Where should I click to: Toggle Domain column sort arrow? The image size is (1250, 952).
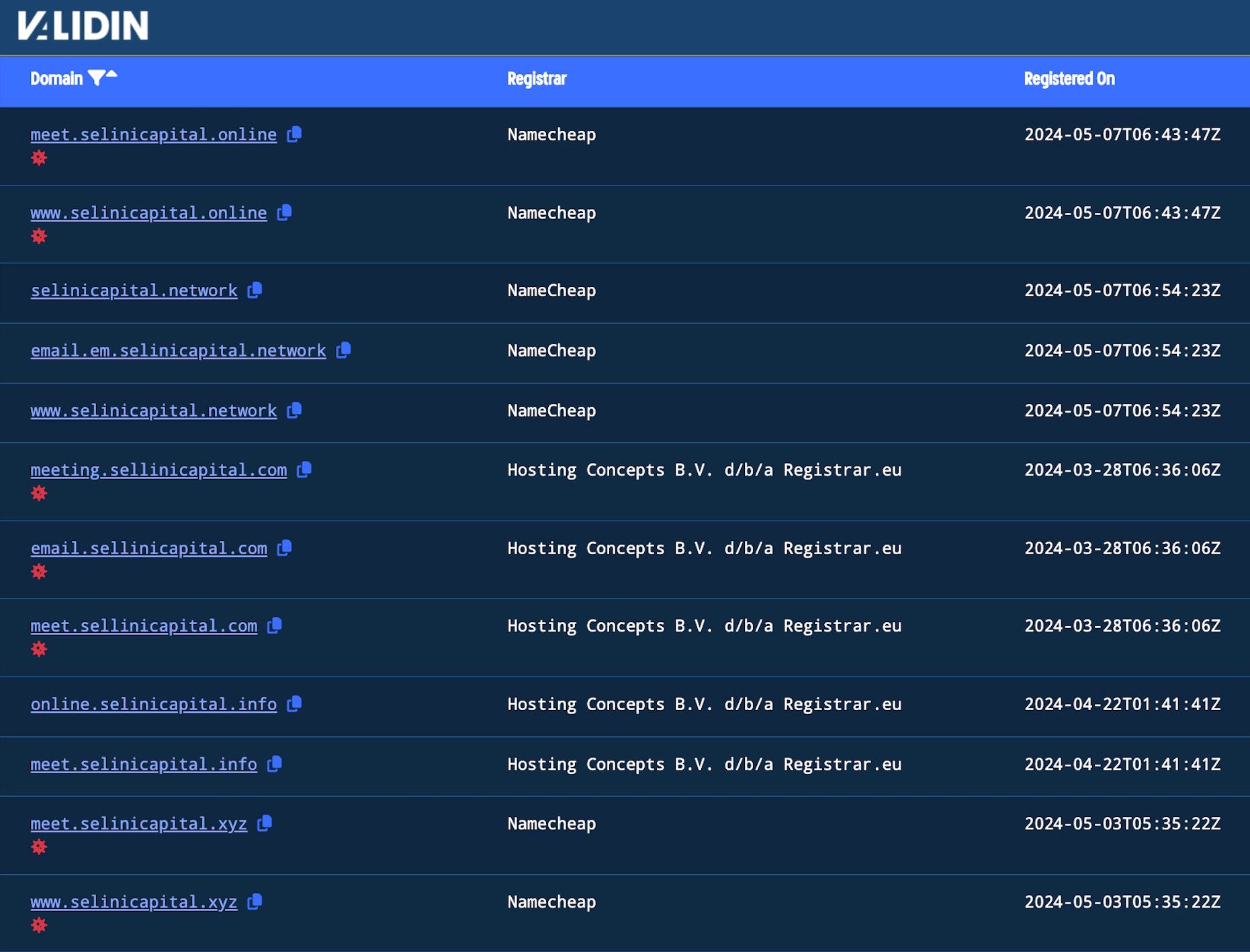pos(112,74)
